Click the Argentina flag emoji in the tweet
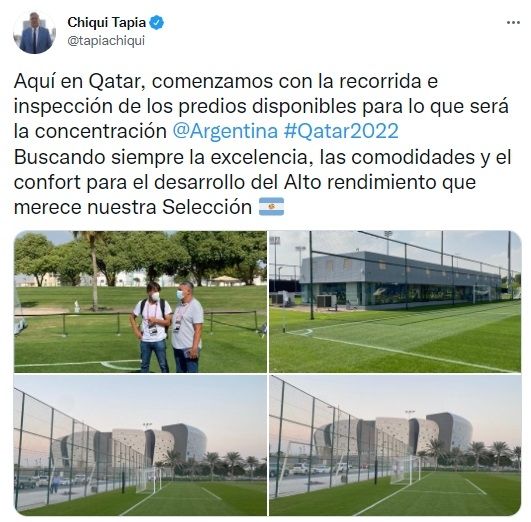The width and height of the screenshot is (531, 522). (x=271, y=207)
